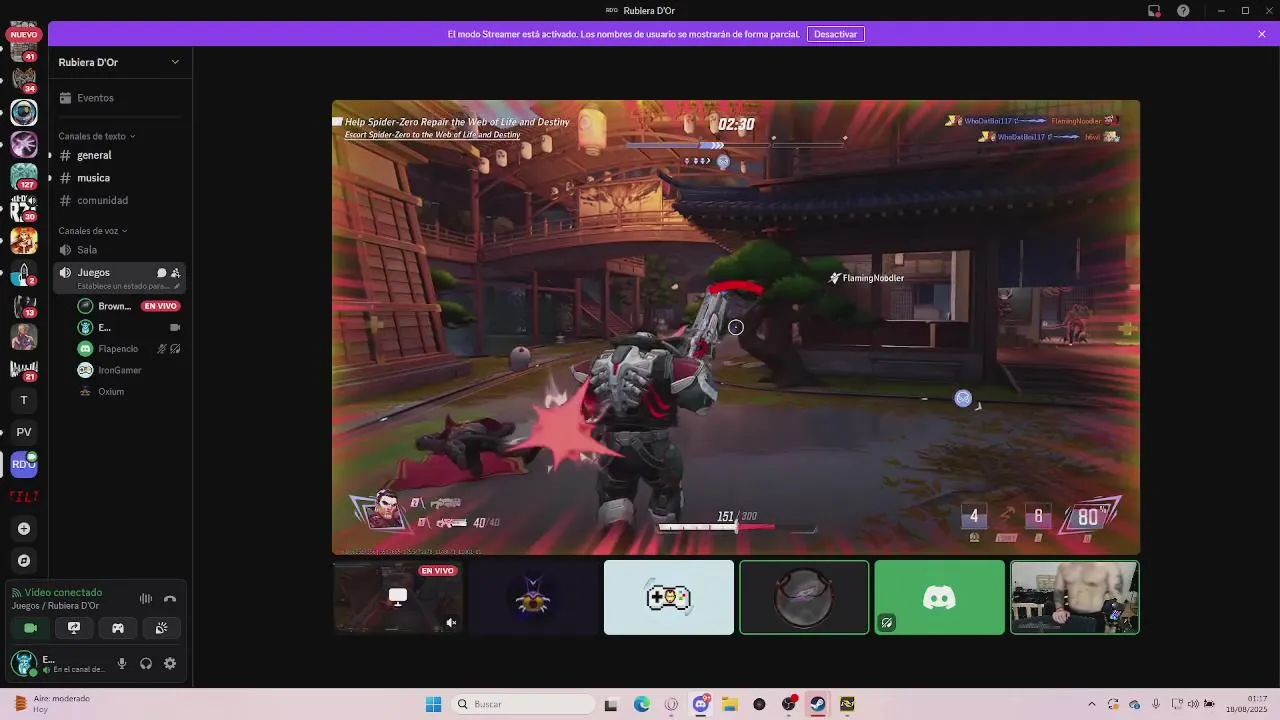The width and height of the screenshot is (1280, 720).
Task: Open noise suppression waveform icon
Action: 146,599
